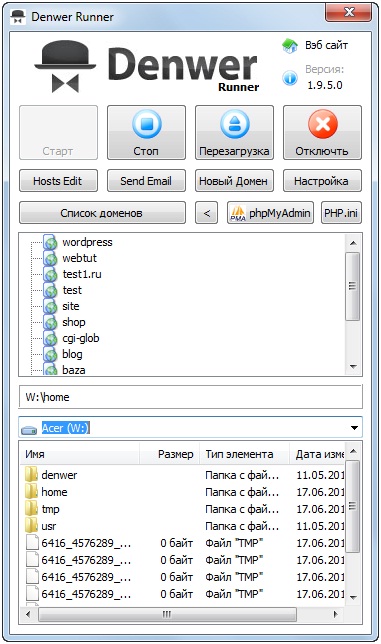Click the W:\home path field
The height and width of the screenshot is (644, 381).
click(190, 397)
